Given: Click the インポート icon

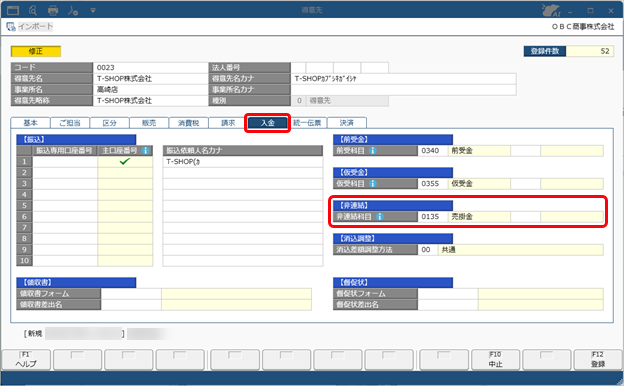Looking at the screenshot, I should click(11, 27).
